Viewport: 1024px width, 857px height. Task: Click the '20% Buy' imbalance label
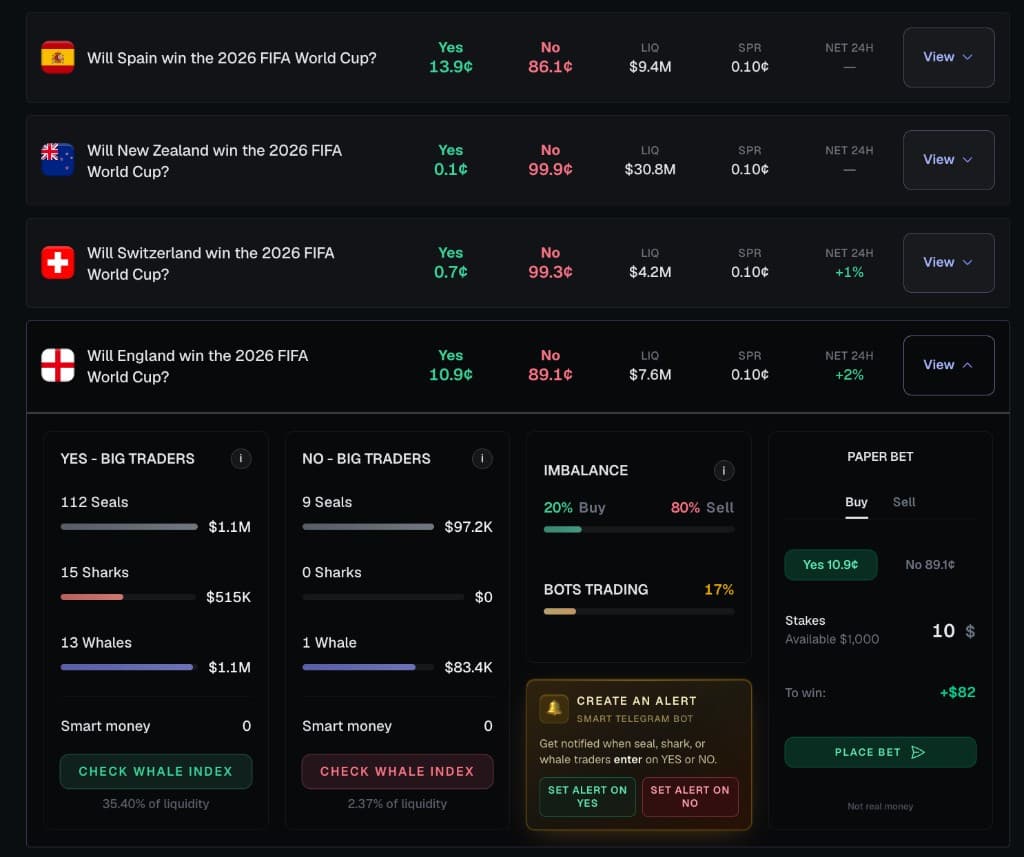(x=575, y=508)
